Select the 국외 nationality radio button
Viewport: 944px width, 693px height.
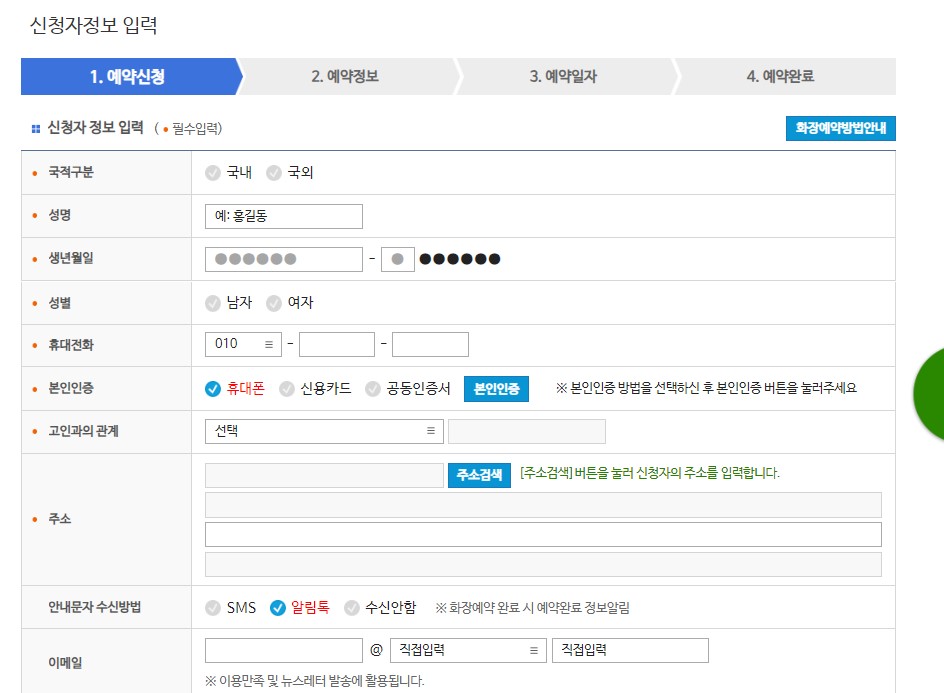pos(274,173)
